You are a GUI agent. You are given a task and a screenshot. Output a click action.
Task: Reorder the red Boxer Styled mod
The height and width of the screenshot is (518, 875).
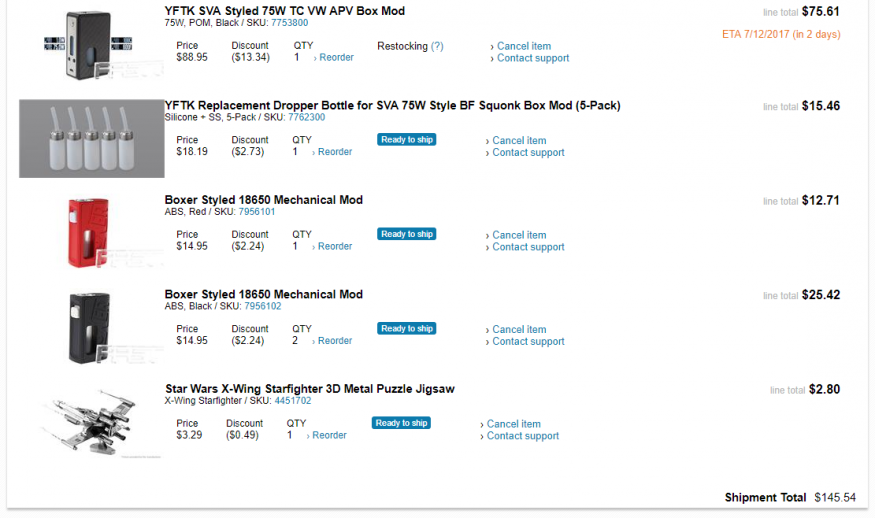(x=334, y=247)
